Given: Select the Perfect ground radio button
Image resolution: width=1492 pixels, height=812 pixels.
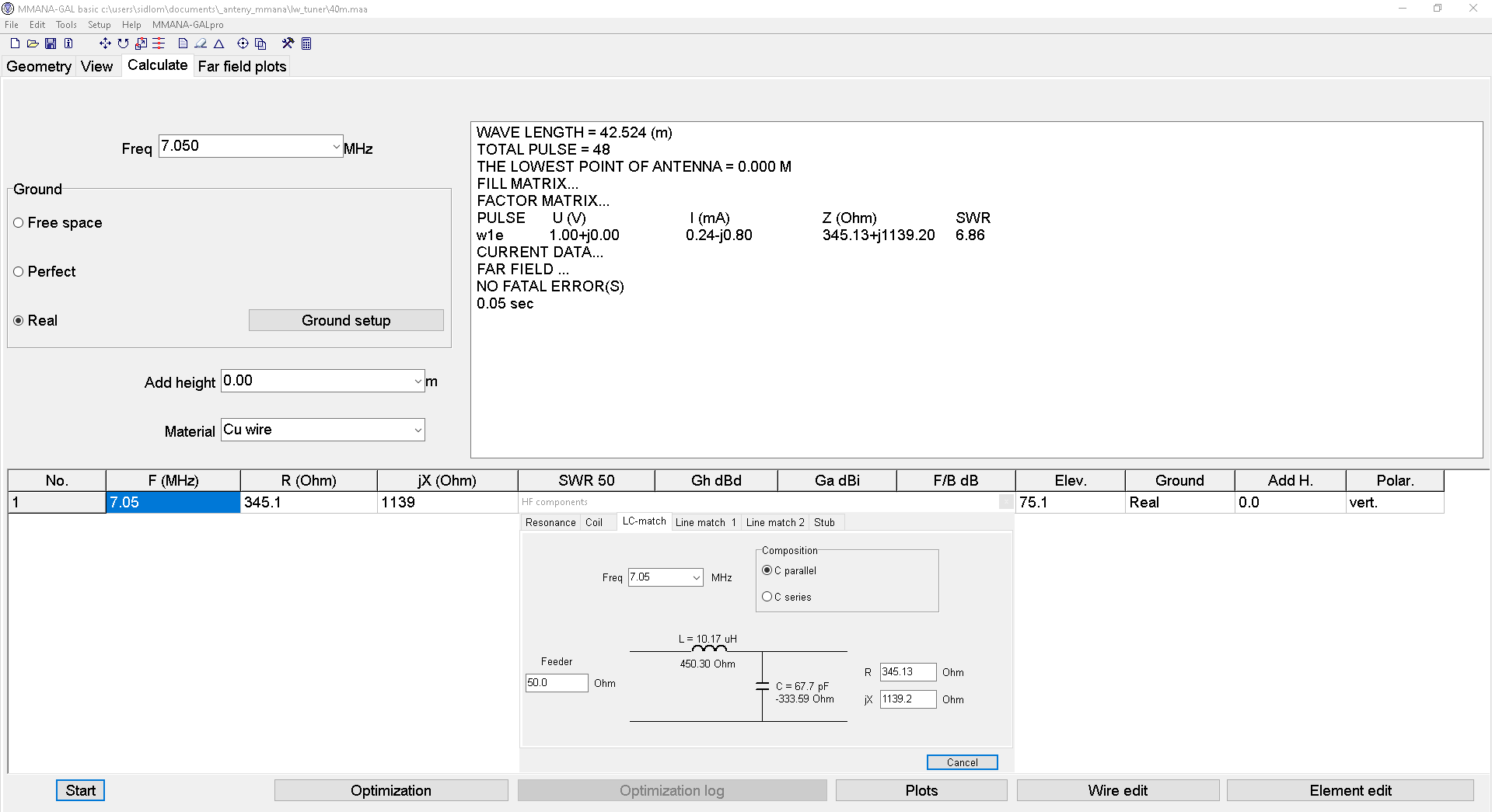Looking at the screenshot, I should tap(19, 272).
